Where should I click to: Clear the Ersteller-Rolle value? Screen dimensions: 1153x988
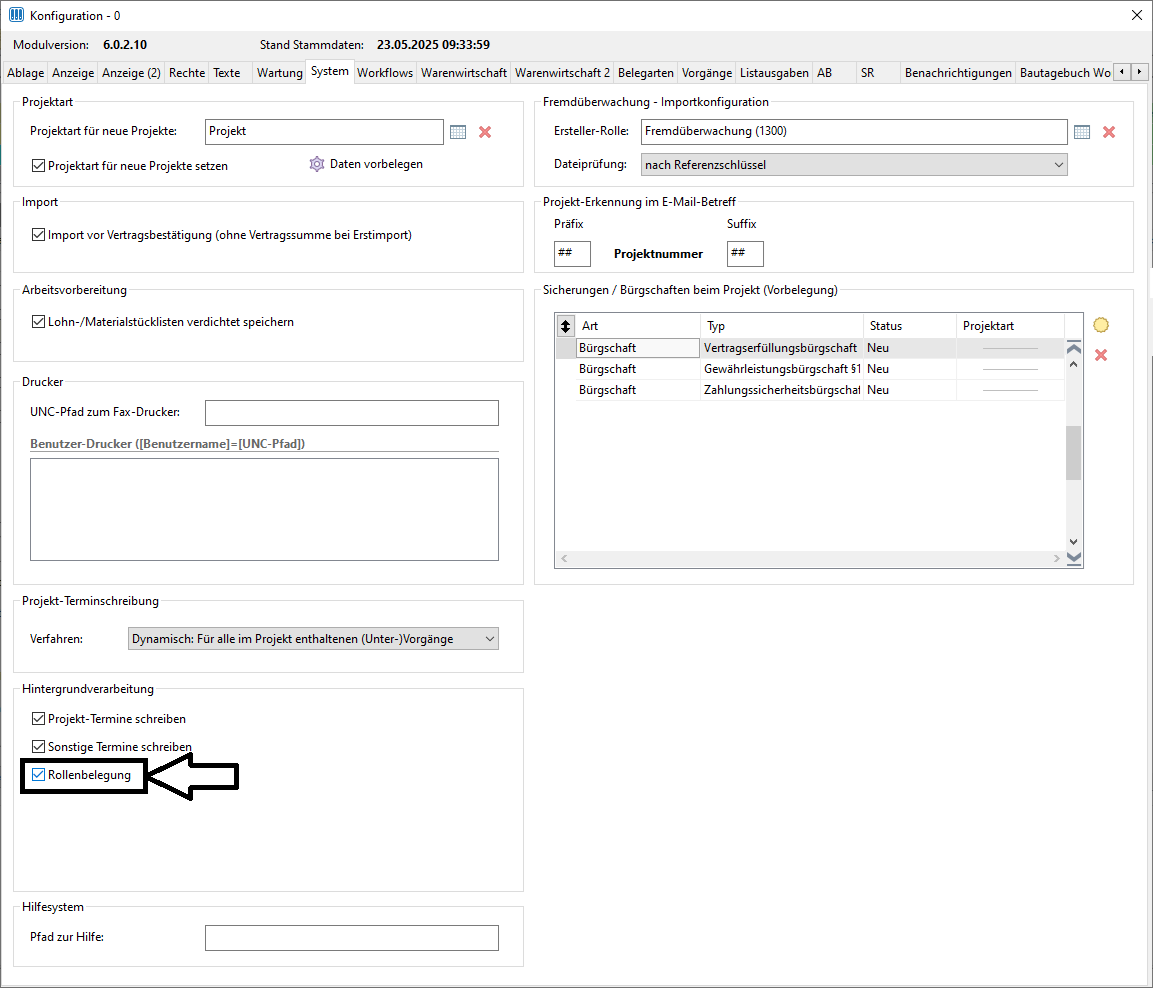click(1109, 132)
